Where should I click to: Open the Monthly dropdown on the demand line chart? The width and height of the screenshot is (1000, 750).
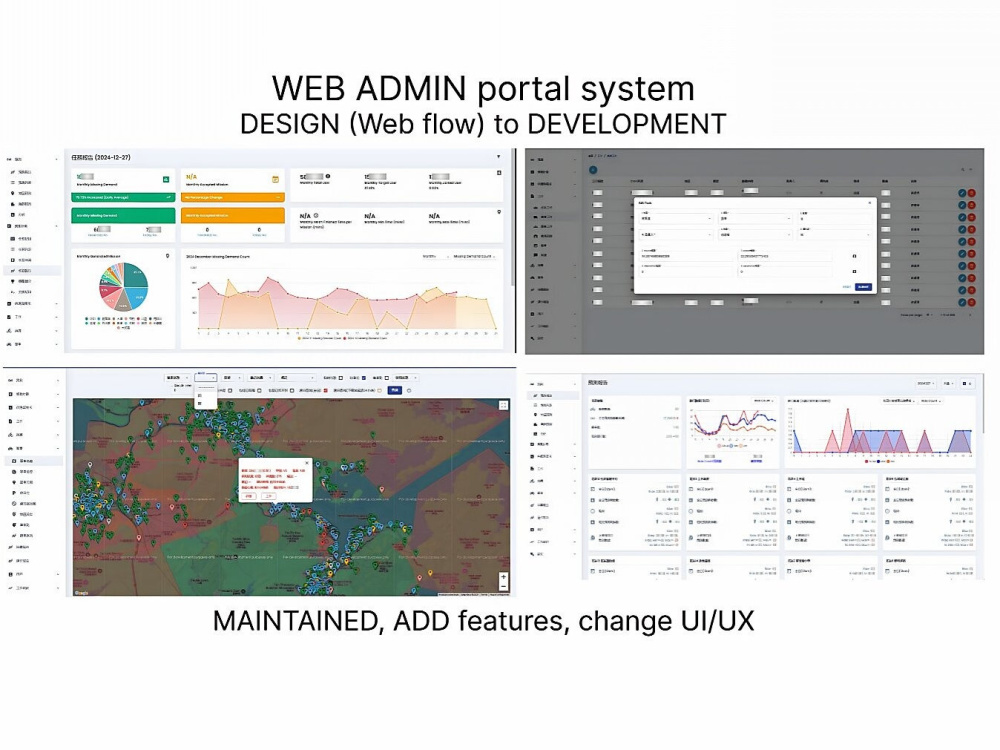click(x=436, y=256)
